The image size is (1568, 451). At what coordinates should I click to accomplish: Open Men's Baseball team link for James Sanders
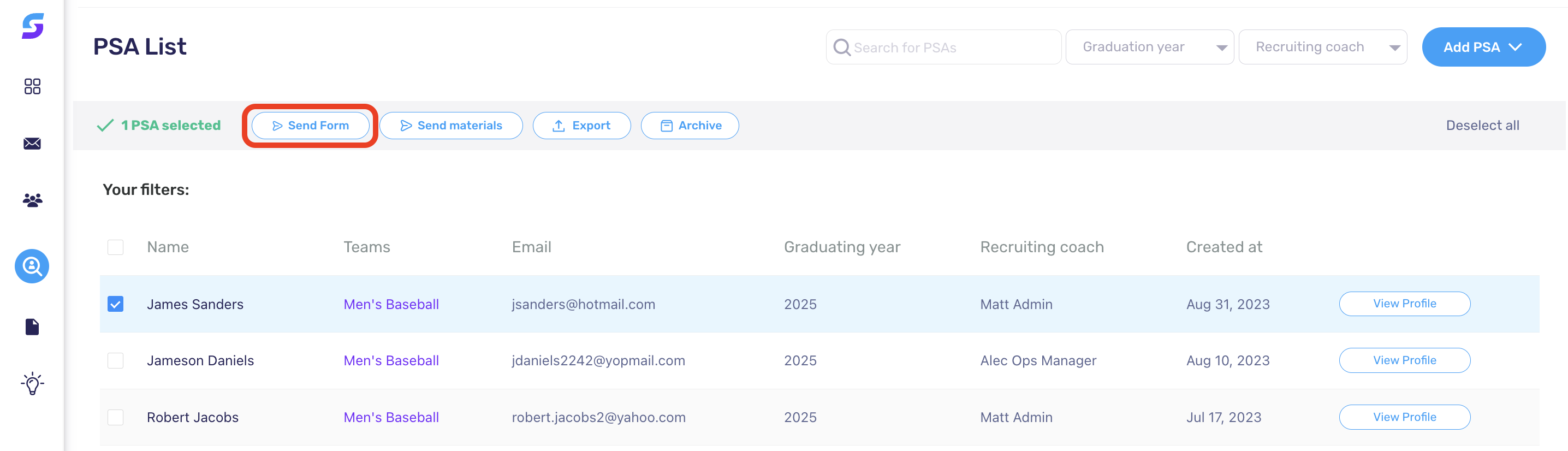(x=391, y=304)
